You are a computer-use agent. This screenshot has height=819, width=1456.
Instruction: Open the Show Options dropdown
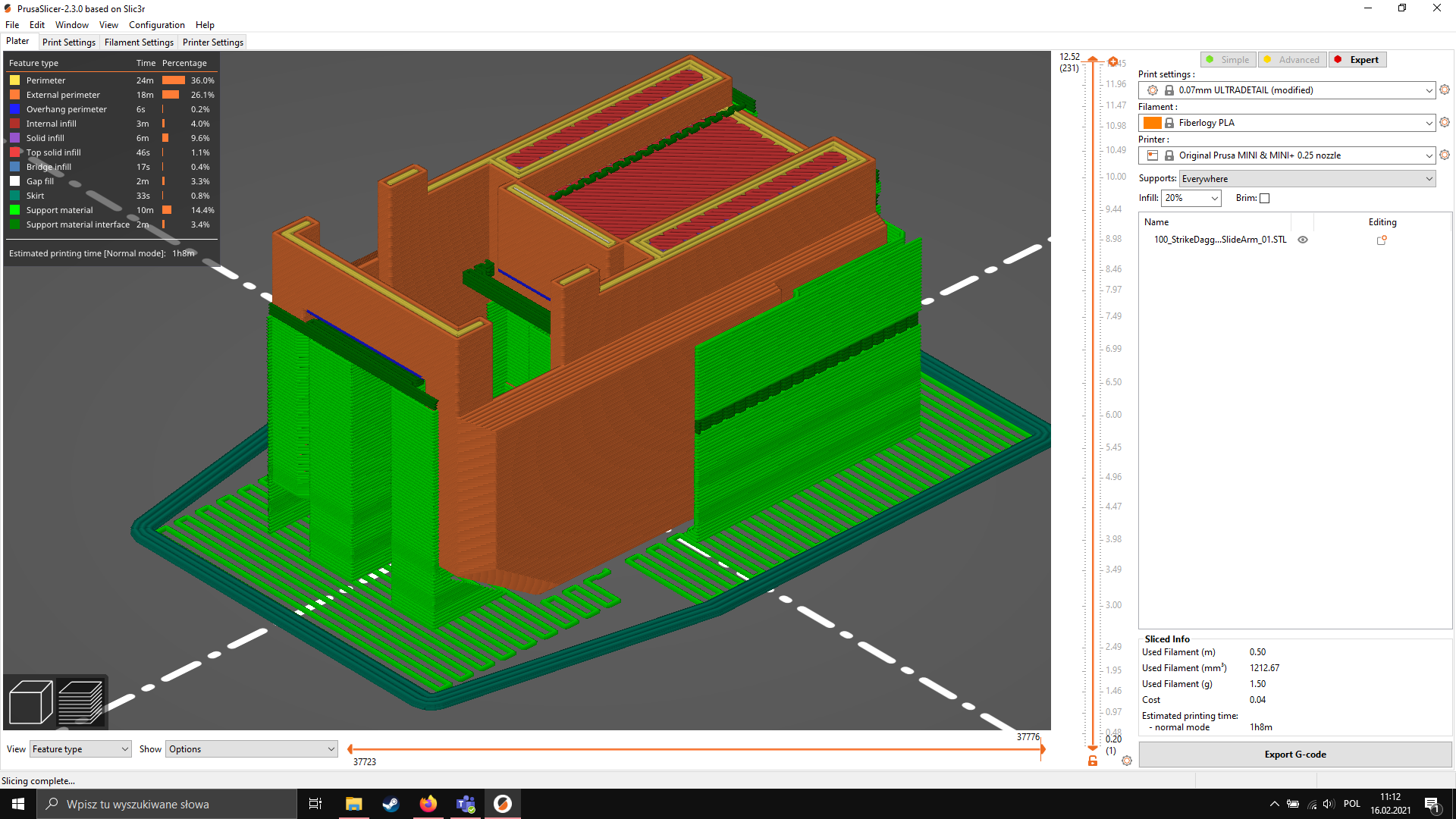[251, 748]
